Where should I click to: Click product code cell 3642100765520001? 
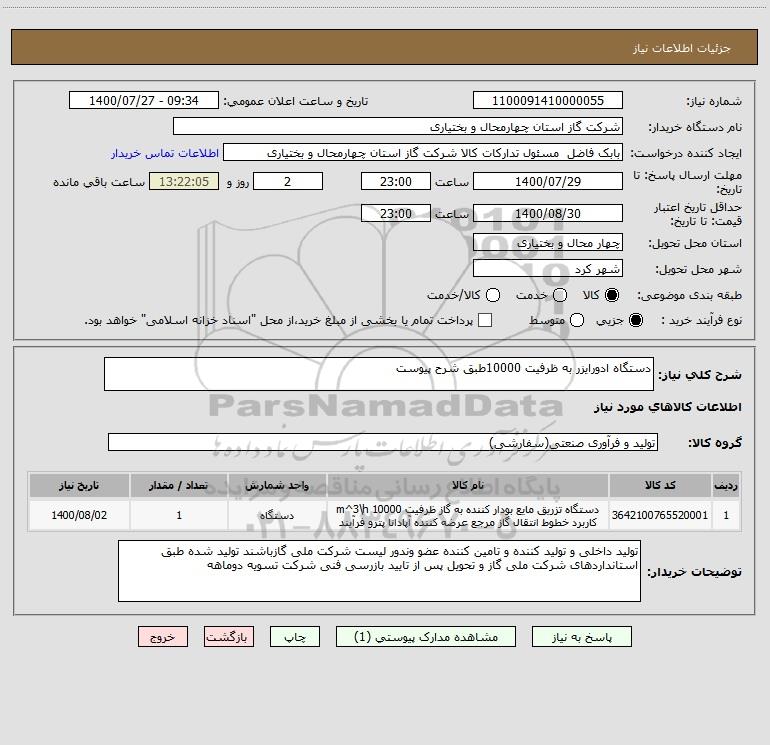click(x=660, y=515)
